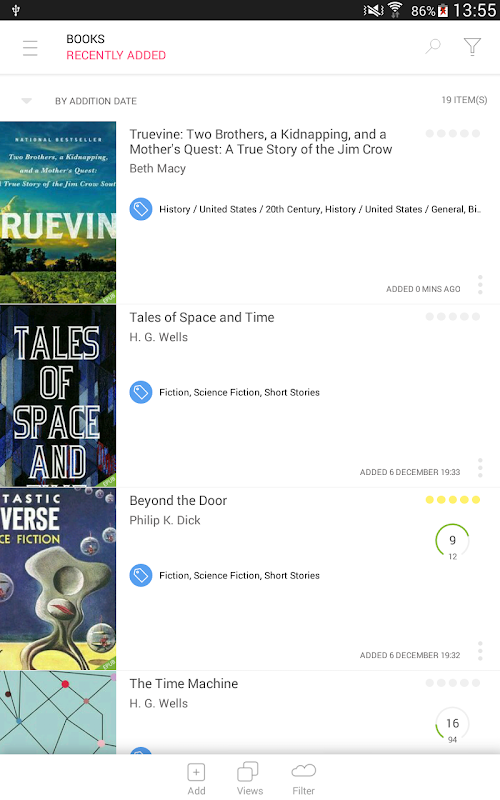
Task: Open the hamburger navigation menu
Action: tap(30, 48)
